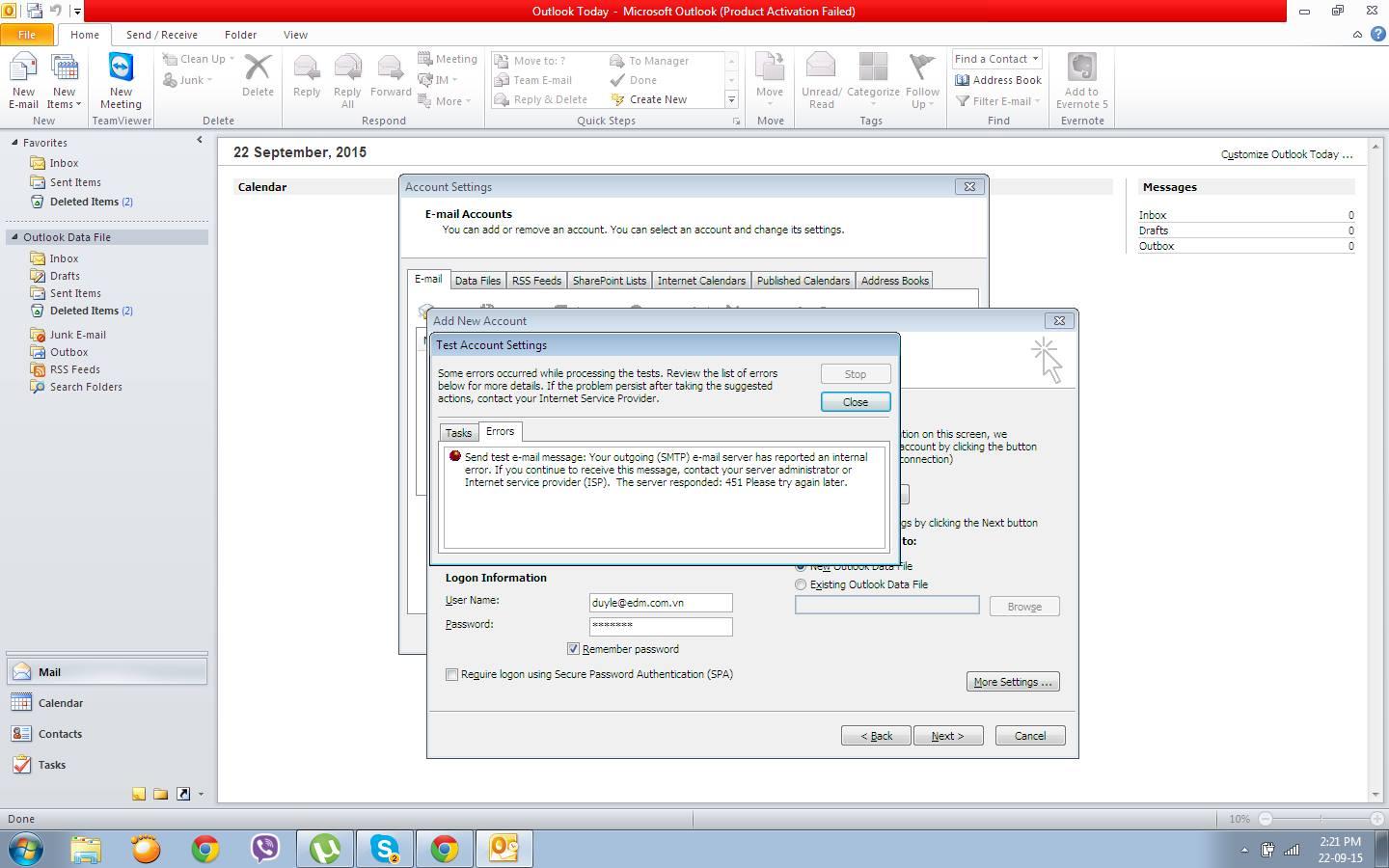Viewport: 1389px width, 868px height.
Task: Click the Password input field
Action: (x=661, y=626)
